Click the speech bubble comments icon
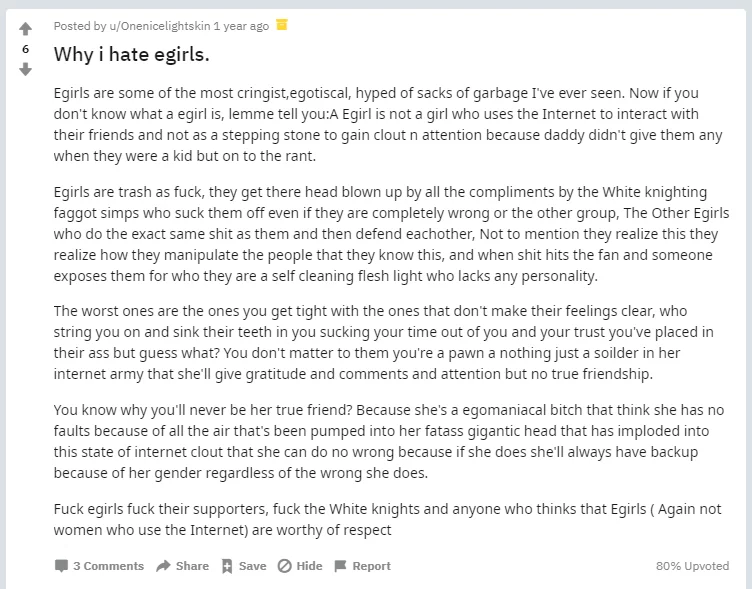 (x=62, y=566)
